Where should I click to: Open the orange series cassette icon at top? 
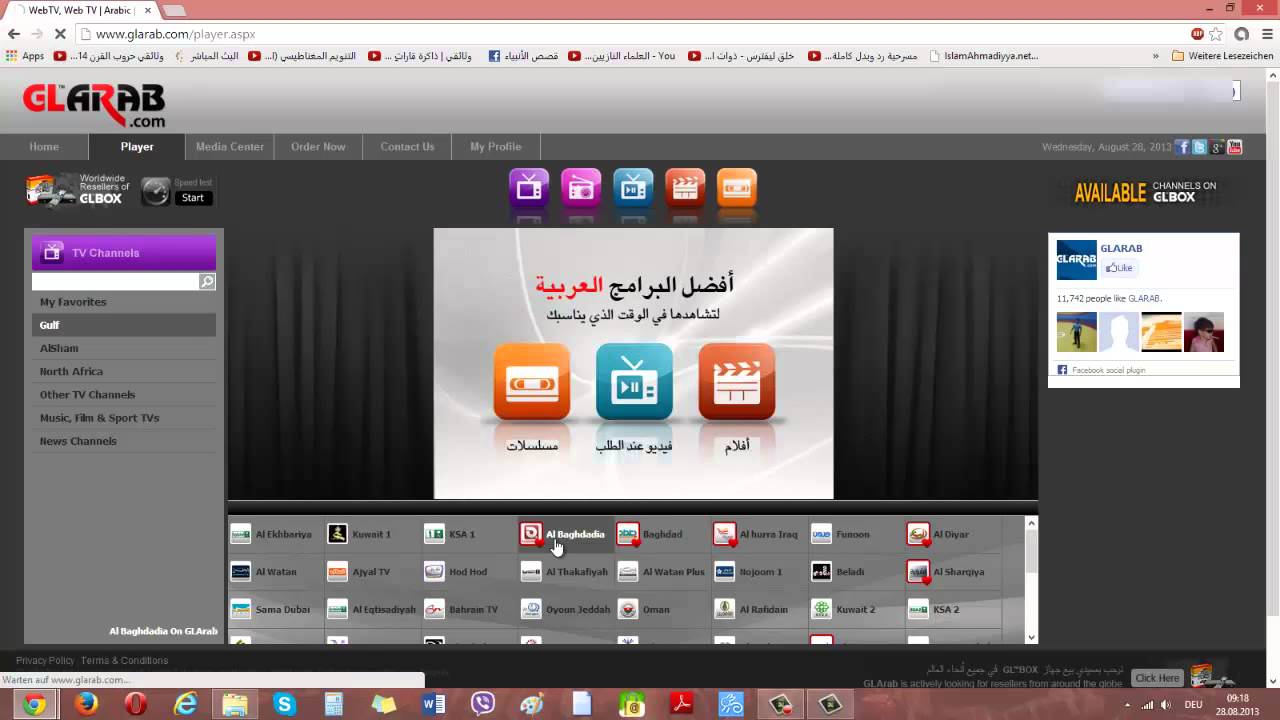tap(737, 188)
